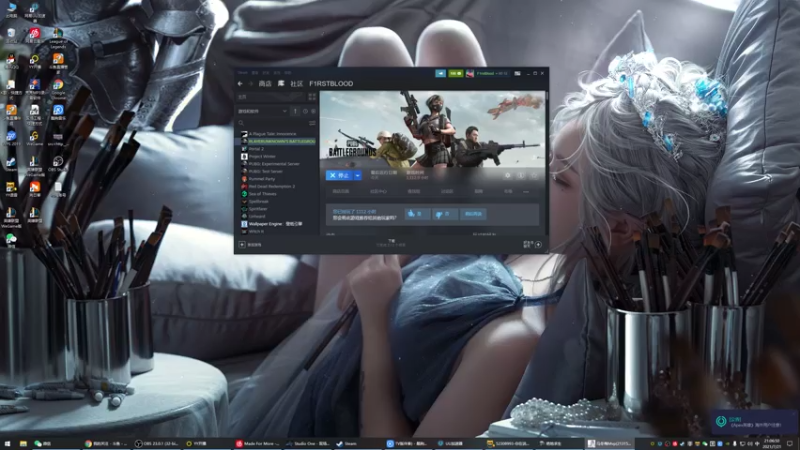
Task: Open the Google Chrome desktop shortcut
Action: click(58, 88)
